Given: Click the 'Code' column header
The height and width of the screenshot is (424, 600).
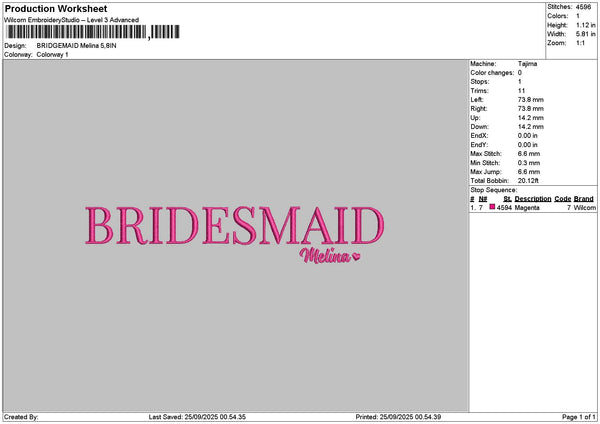Looking at the screenshot, I should (562, 199).
